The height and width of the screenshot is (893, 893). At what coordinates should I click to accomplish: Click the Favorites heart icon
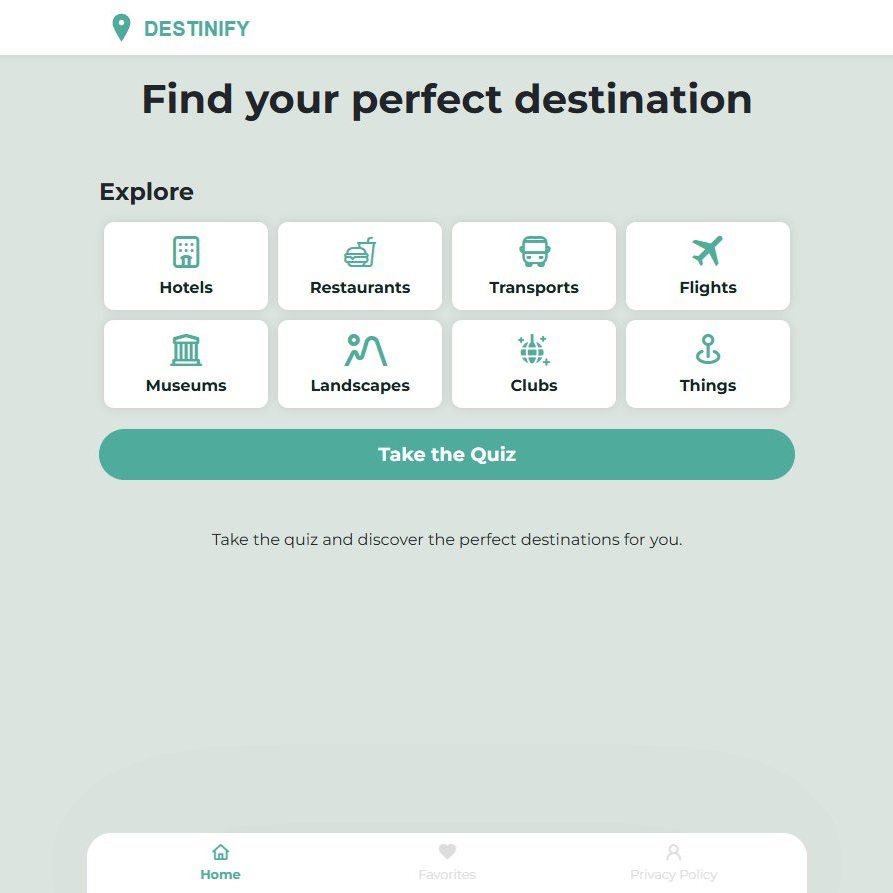click(447, 852)
